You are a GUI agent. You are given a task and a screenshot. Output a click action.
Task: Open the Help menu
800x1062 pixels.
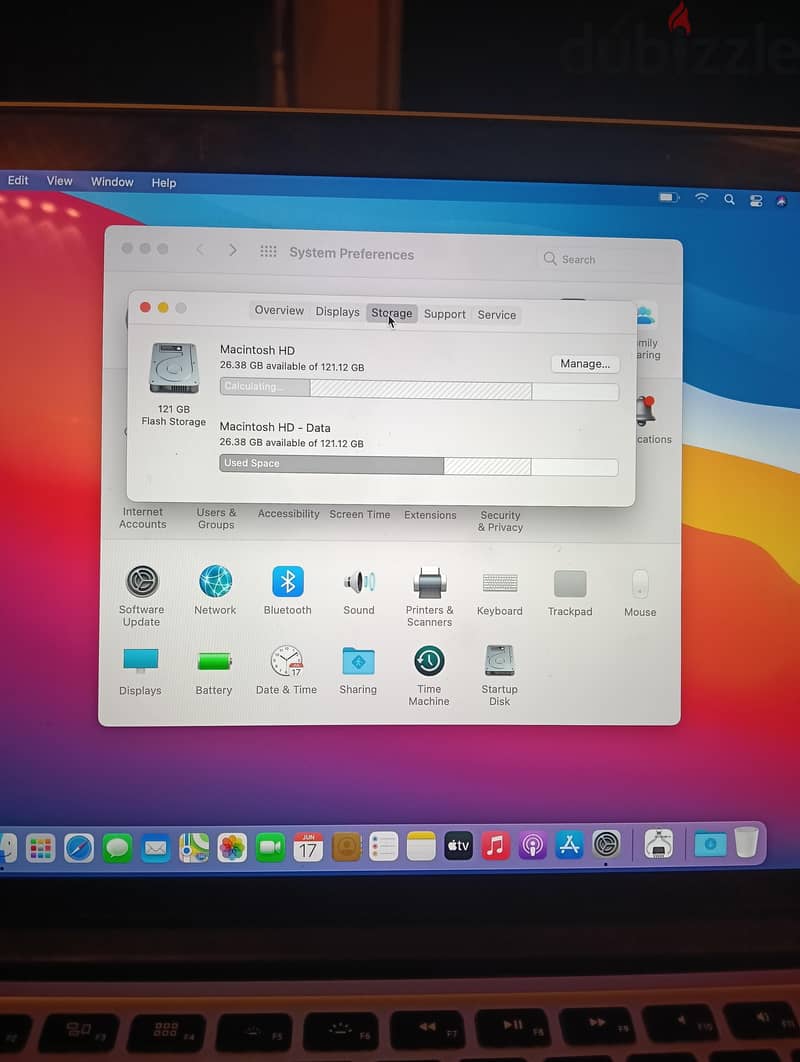click(164, 183)
